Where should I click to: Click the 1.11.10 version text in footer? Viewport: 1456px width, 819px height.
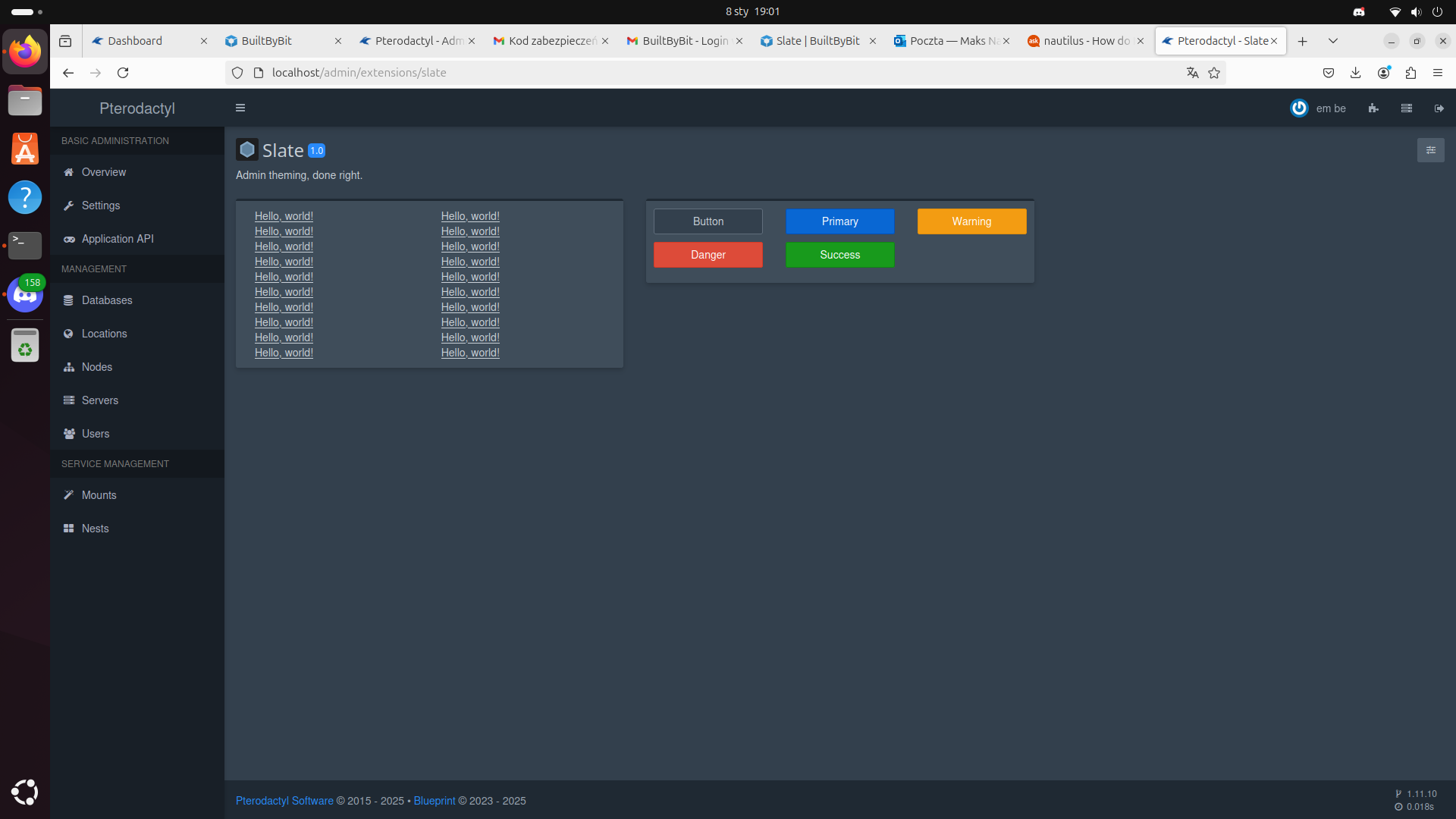pyautogui.click(x=1422, y=794)
